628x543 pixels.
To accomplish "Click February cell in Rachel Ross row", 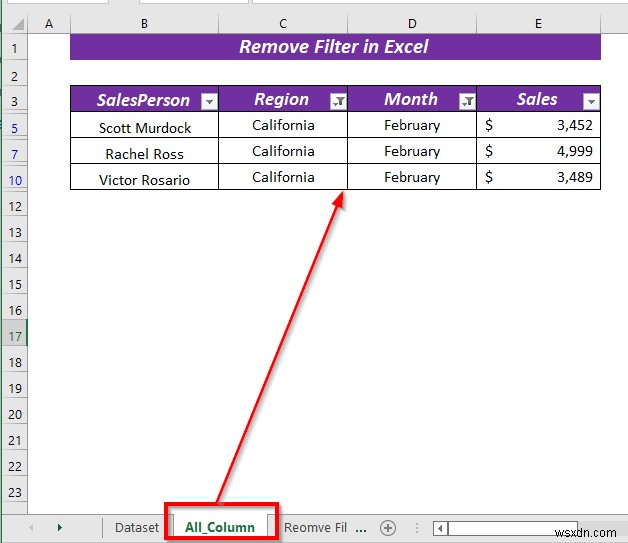I will 412,151.
